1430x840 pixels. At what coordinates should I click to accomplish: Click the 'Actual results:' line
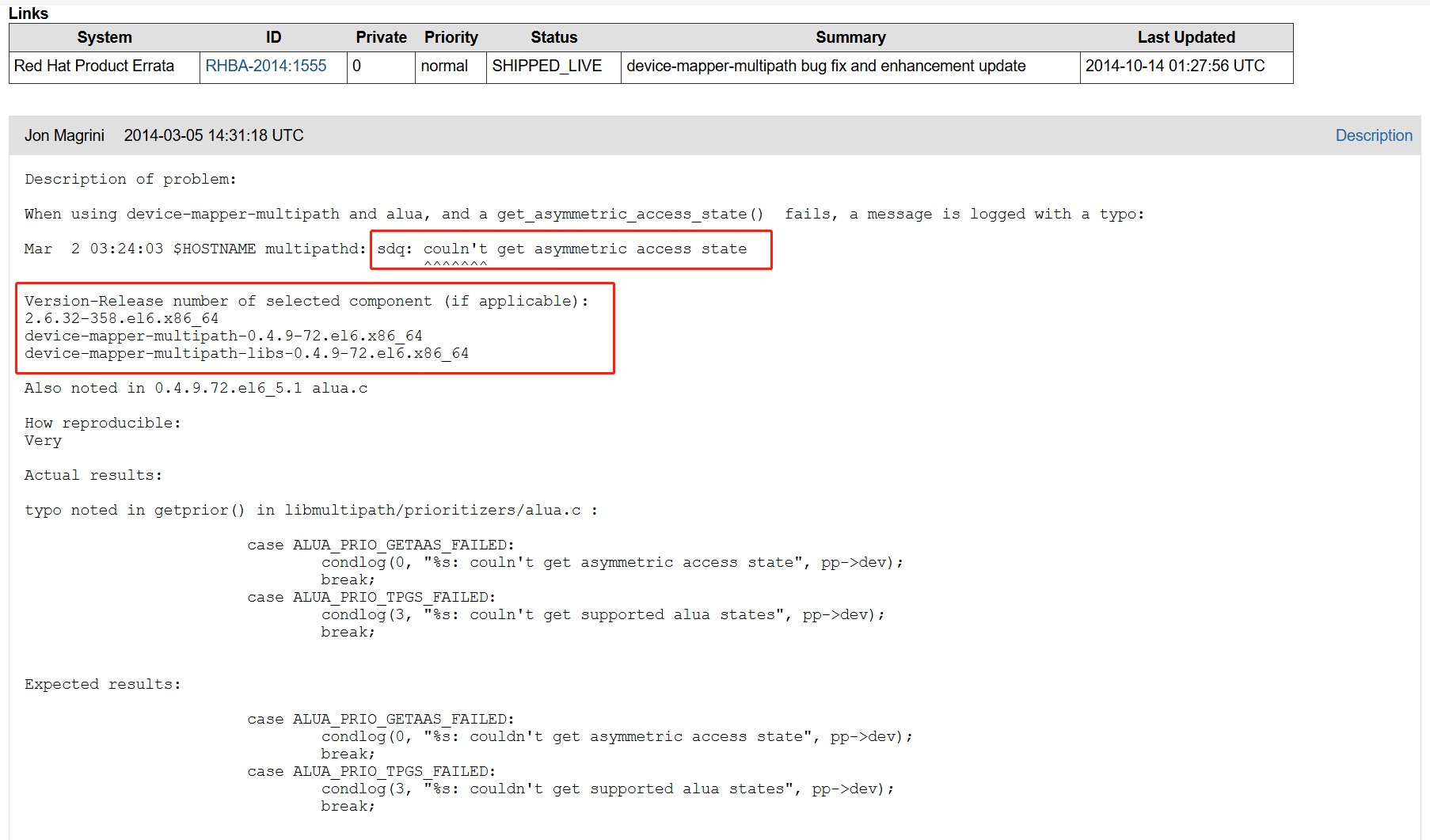[93, 476]
